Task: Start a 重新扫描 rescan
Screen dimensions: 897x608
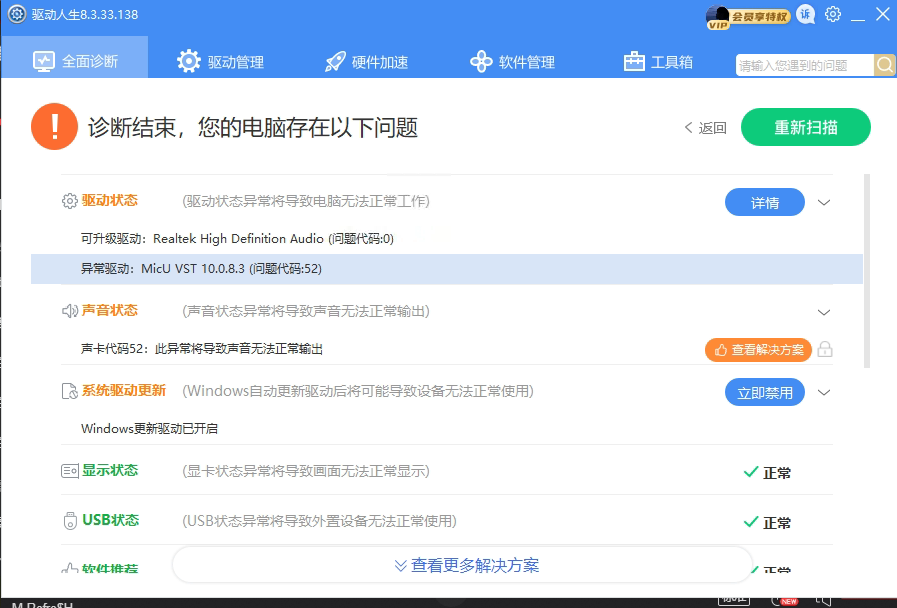Action: point(805,128)
